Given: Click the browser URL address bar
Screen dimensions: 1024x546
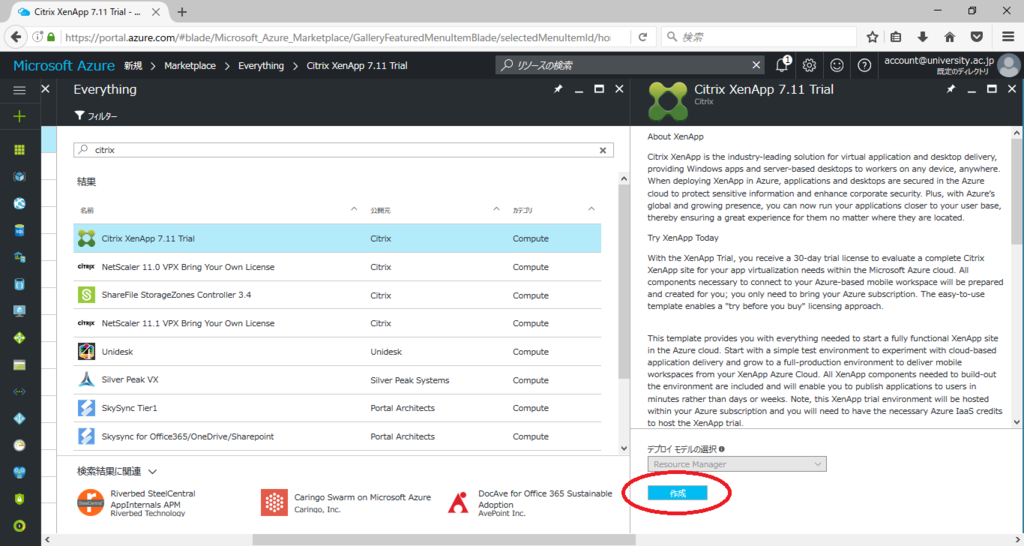Looking at the screenshot, I should (x=338, y=37).
